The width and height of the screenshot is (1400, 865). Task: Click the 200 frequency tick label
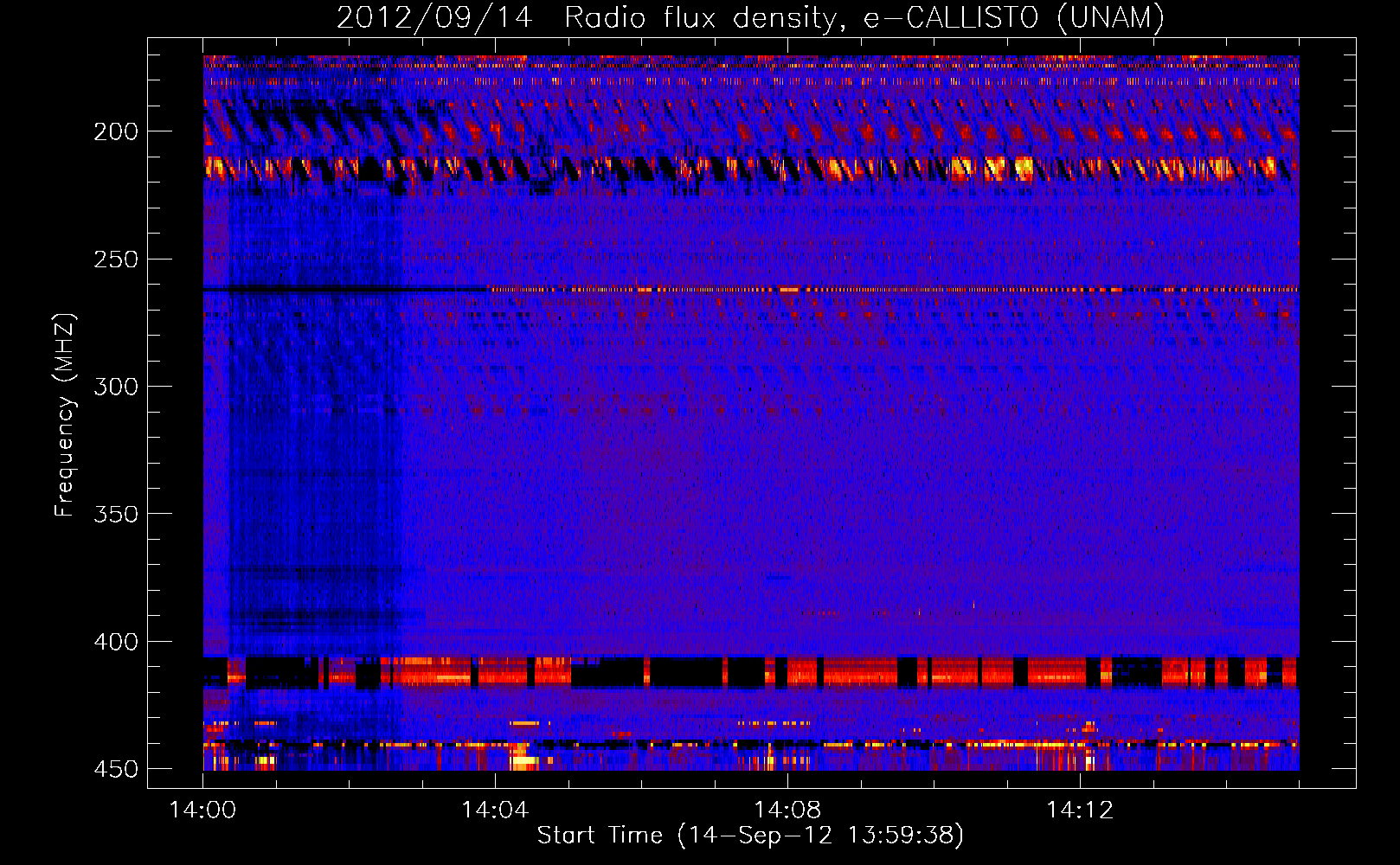point(116,131)
